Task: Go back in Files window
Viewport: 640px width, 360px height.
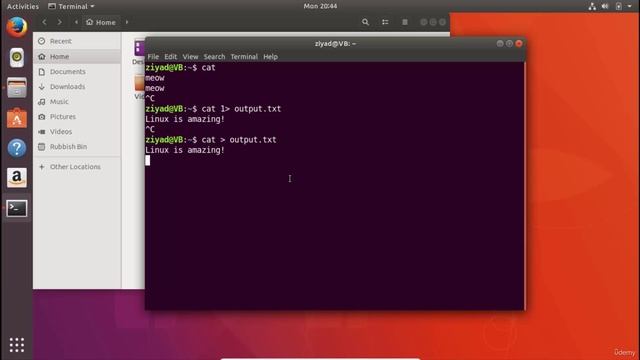Action: [x=44, y=22]
